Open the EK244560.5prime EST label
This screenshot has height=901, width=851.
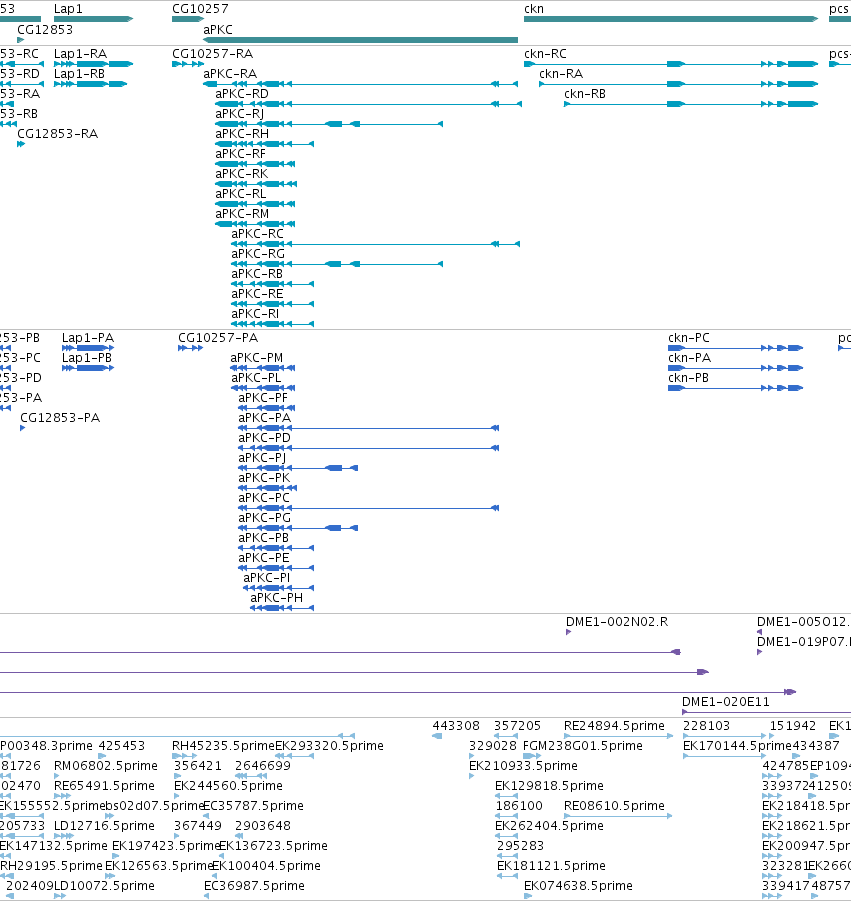228,786
